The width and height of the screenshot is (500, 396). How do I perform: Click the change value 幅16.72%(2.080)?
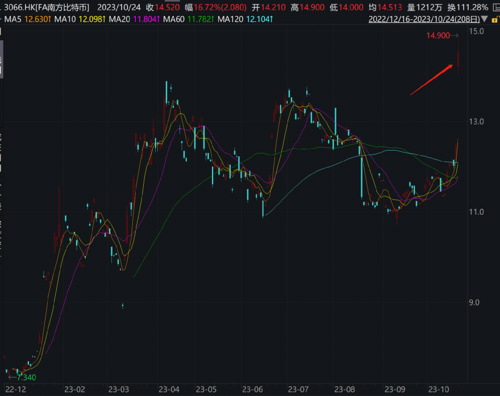pyautogui.click(x=216, y=7)
